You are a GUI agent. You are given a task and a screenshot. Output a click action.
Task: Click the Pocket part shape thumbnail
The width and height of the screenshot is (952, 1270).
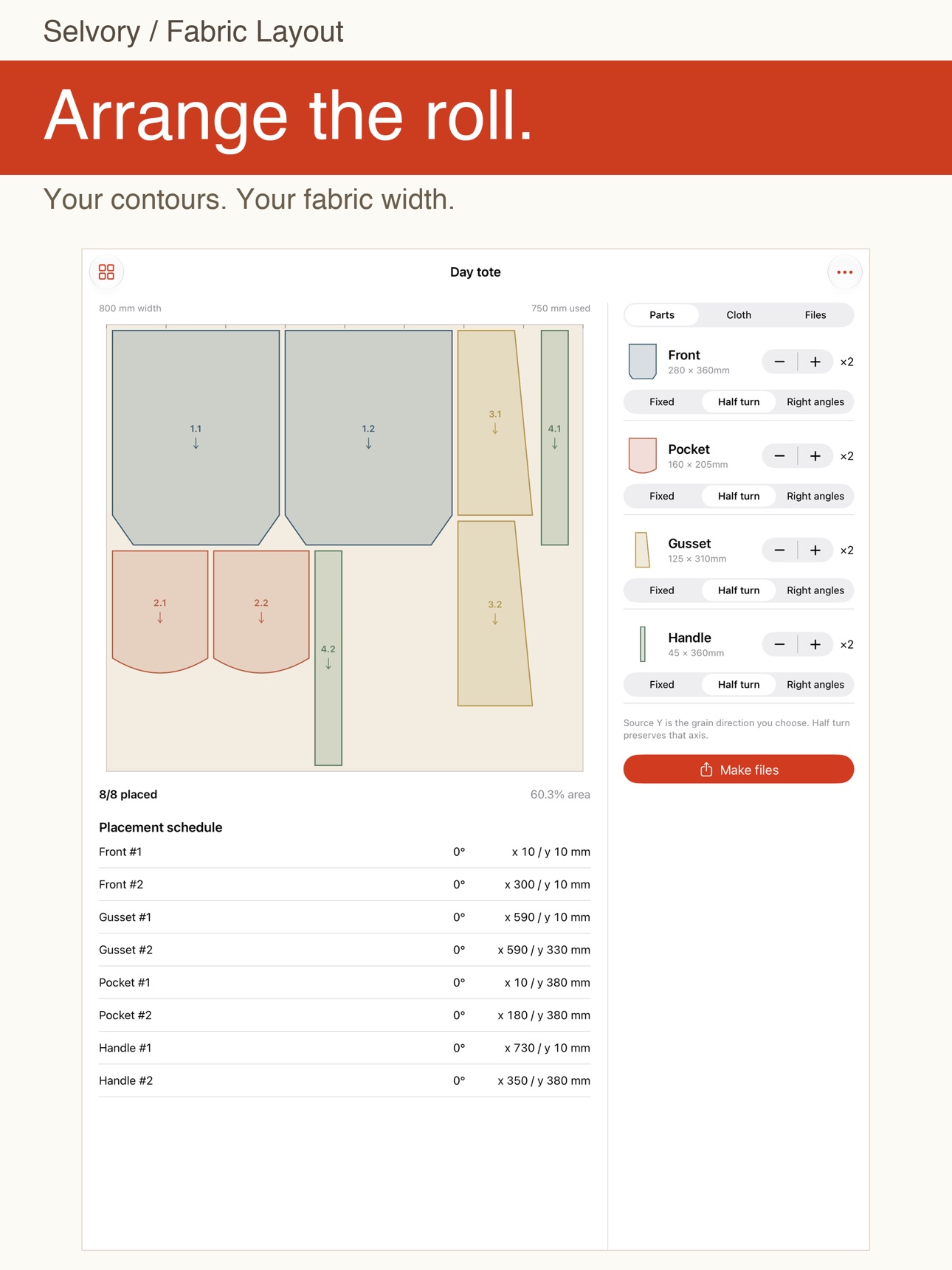click(642, 456)
